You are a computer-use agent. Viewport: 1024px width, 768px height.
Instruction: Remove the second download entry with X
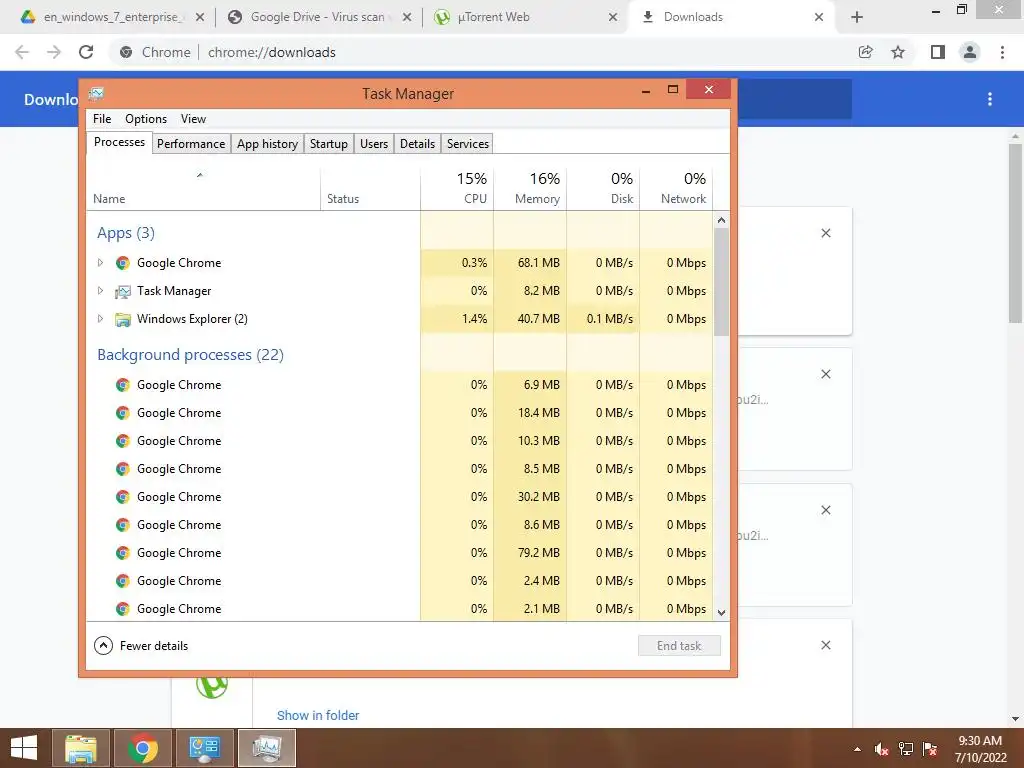tap(825, 374)
